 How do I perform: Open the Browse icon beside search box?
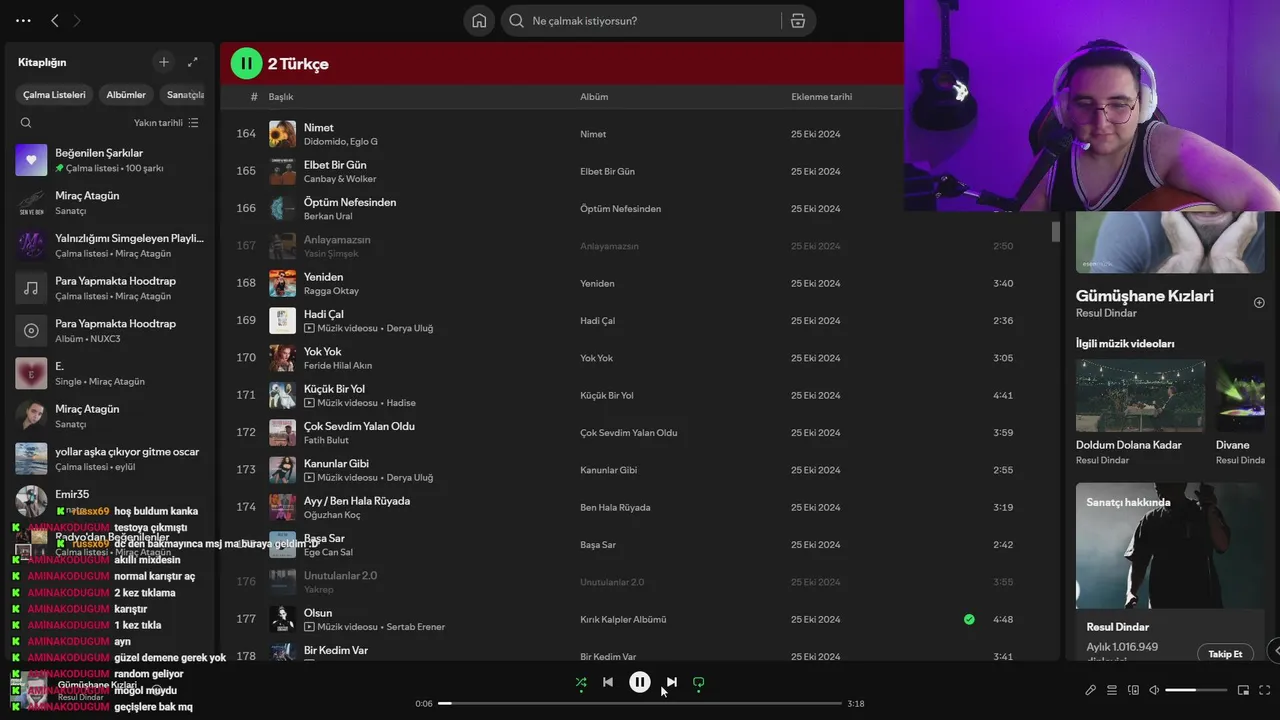[797, 21]
